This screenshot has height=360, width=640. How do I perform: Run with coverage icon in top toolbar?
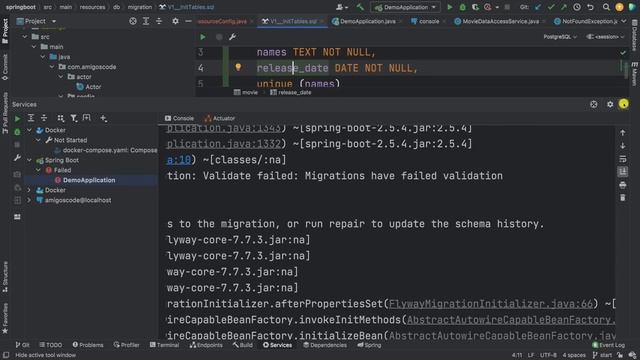[475, 7]
